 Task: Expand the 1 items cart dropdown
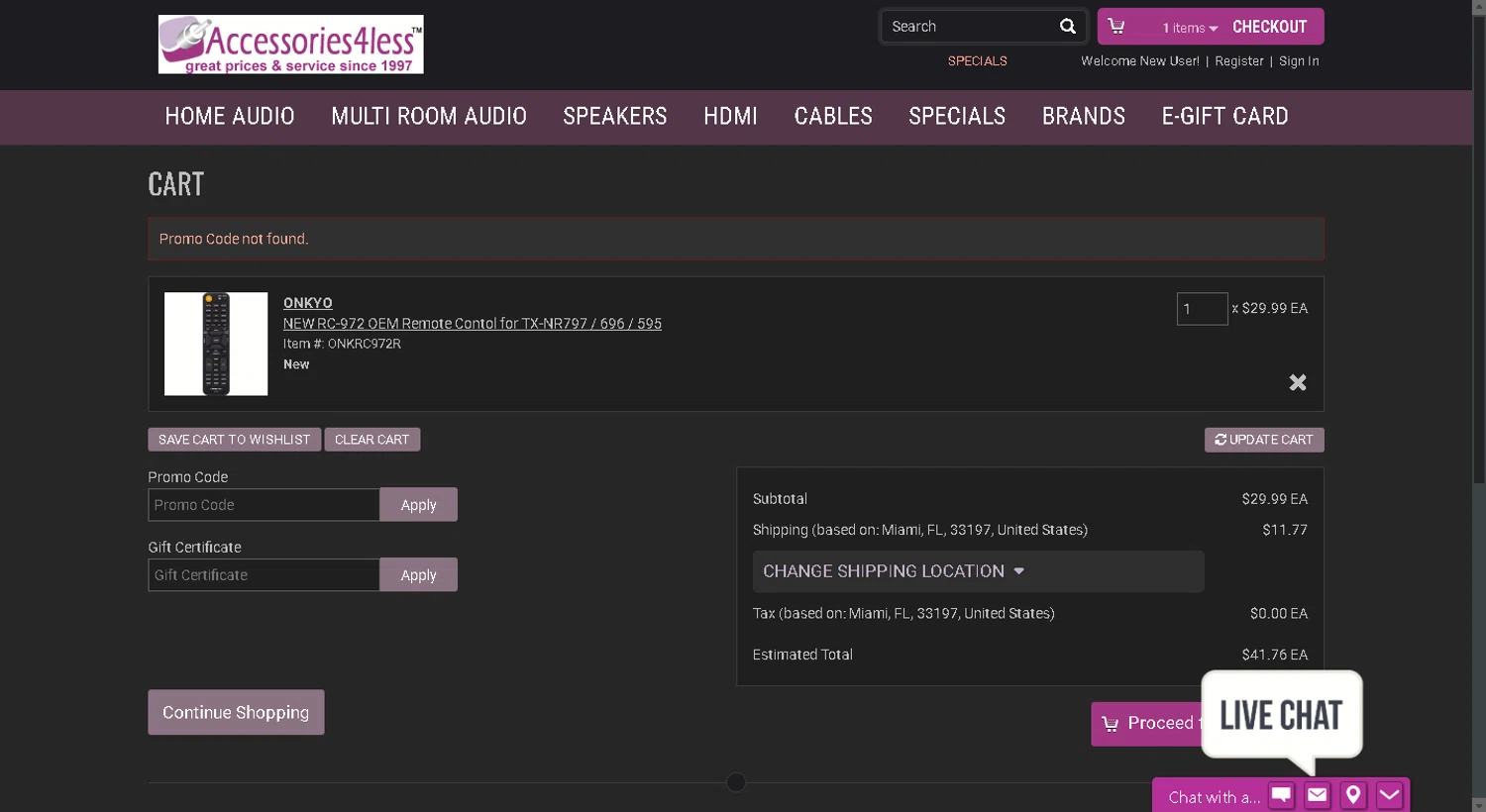coord(1190,28)
